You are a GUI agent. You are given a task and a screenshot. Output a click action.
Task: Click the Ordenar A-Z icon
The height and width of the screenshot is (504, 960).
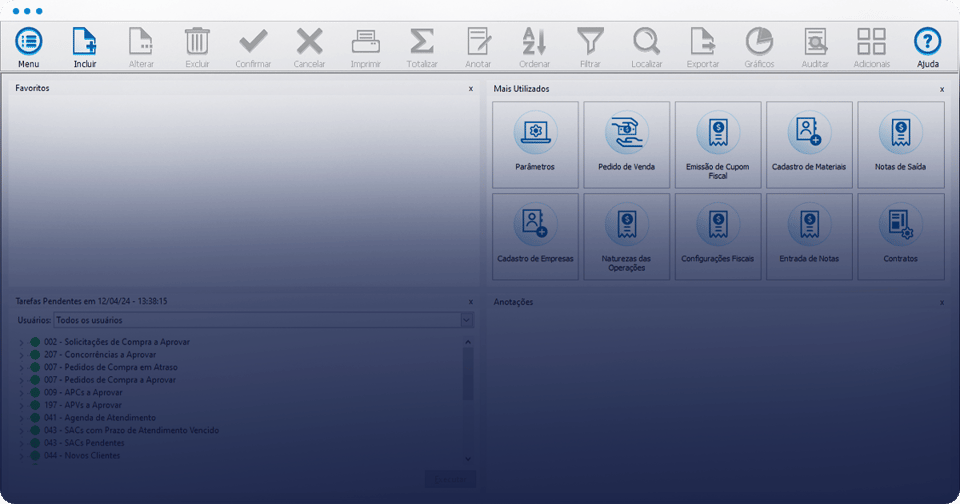(x=534, y=42)
